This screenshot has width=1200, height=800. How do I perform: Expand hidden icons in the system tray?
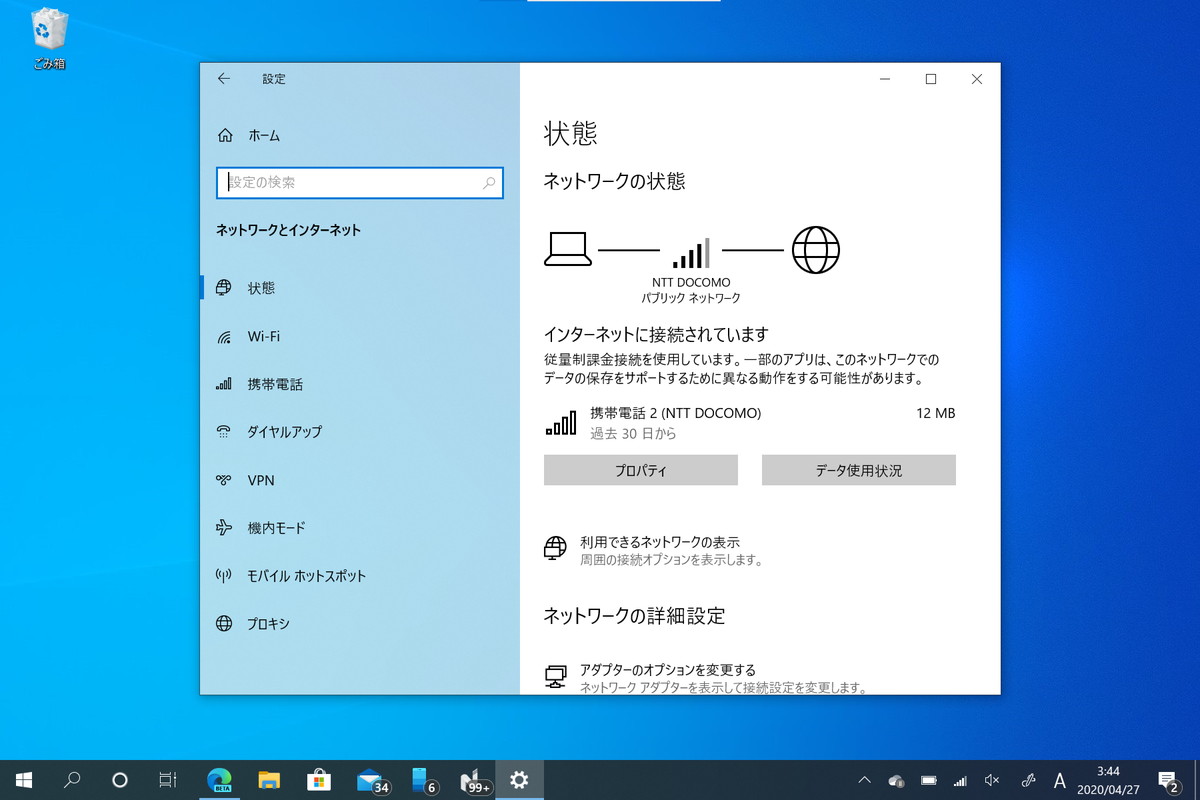(x=864, y=779)
